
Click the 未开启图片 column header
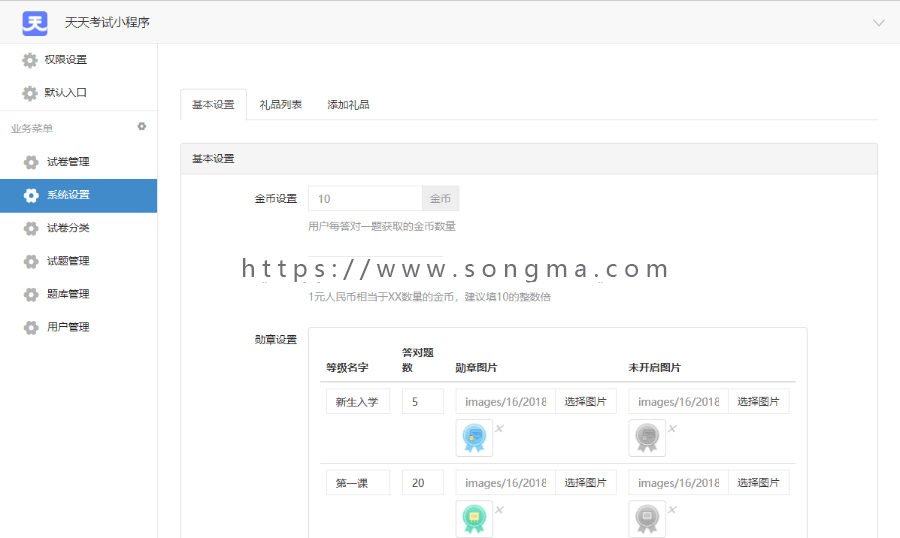pyautogui.click(x=654, y=367)
